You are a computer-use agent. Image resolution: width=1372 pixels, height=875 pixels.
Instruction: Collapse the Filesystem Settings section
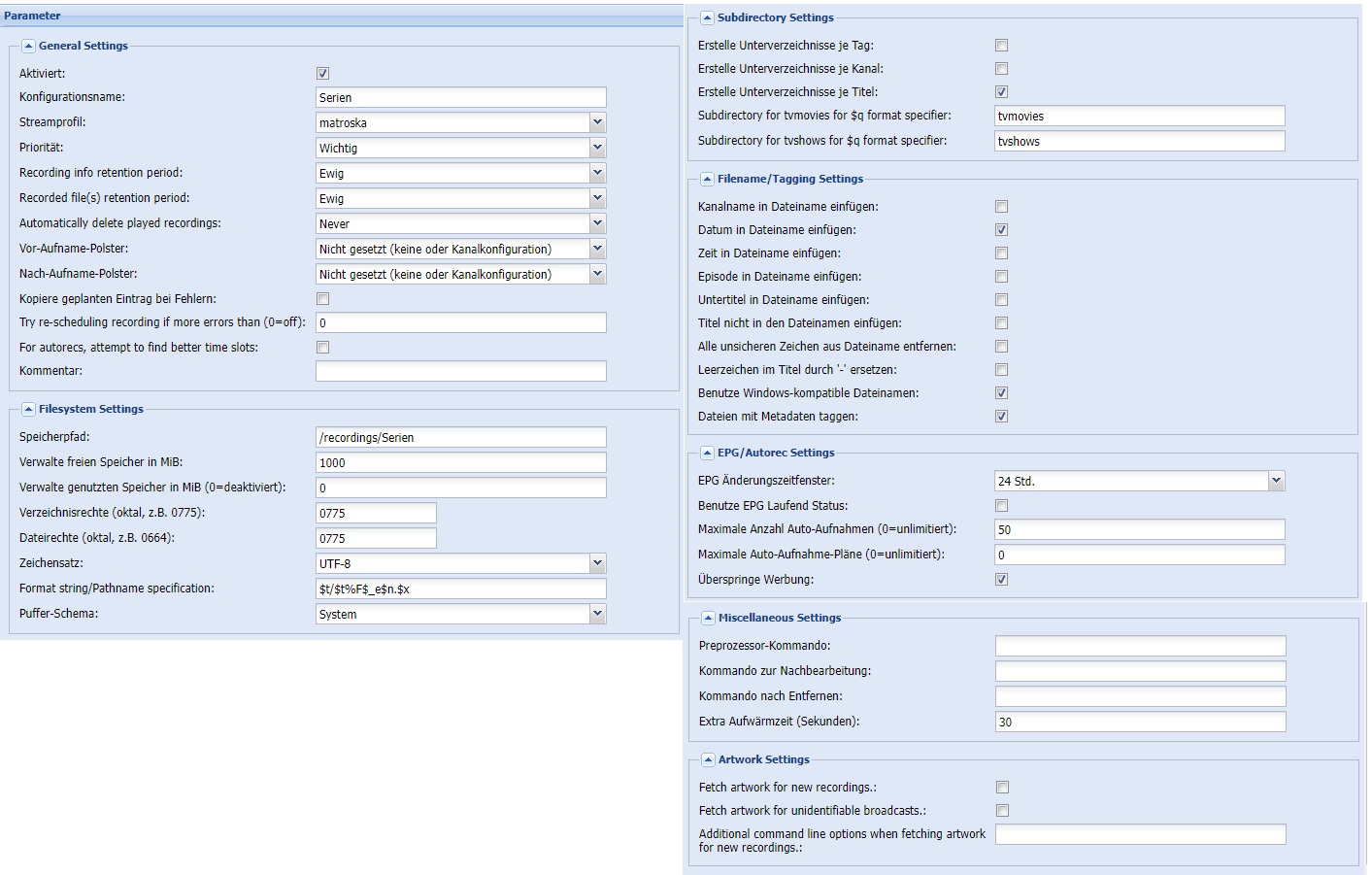(x=28, y=409)
